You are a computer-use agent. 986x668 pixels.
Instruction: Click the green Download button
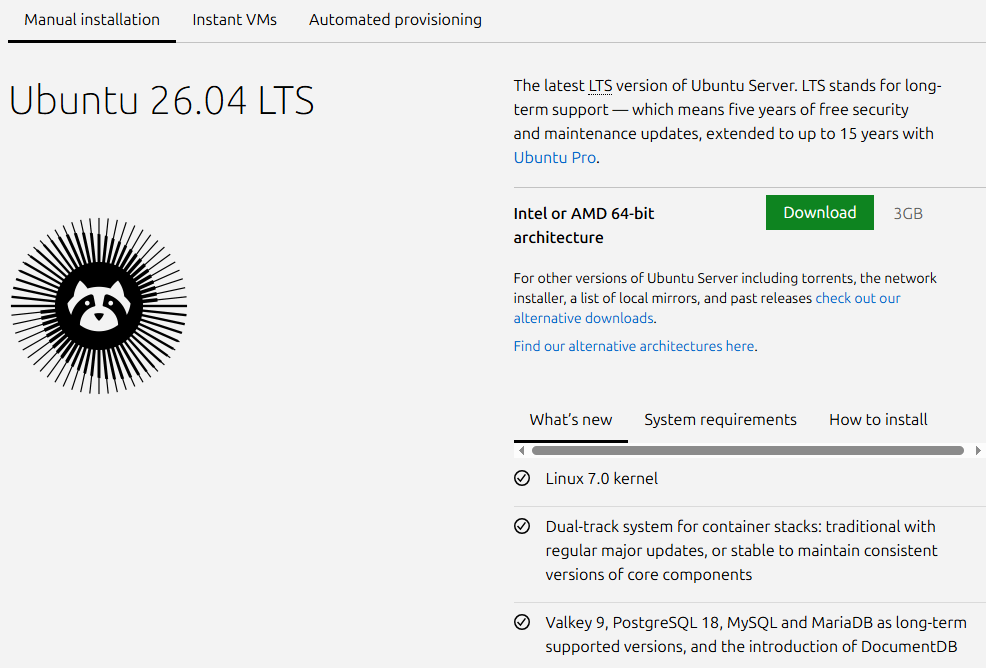[x=819, y=213]
